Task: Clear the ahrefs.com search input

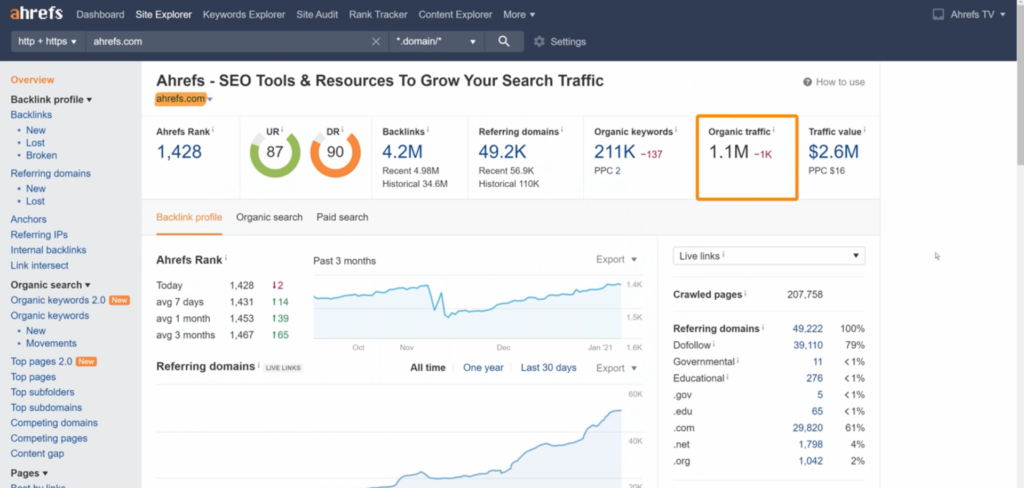Action: tap(376, 41)
